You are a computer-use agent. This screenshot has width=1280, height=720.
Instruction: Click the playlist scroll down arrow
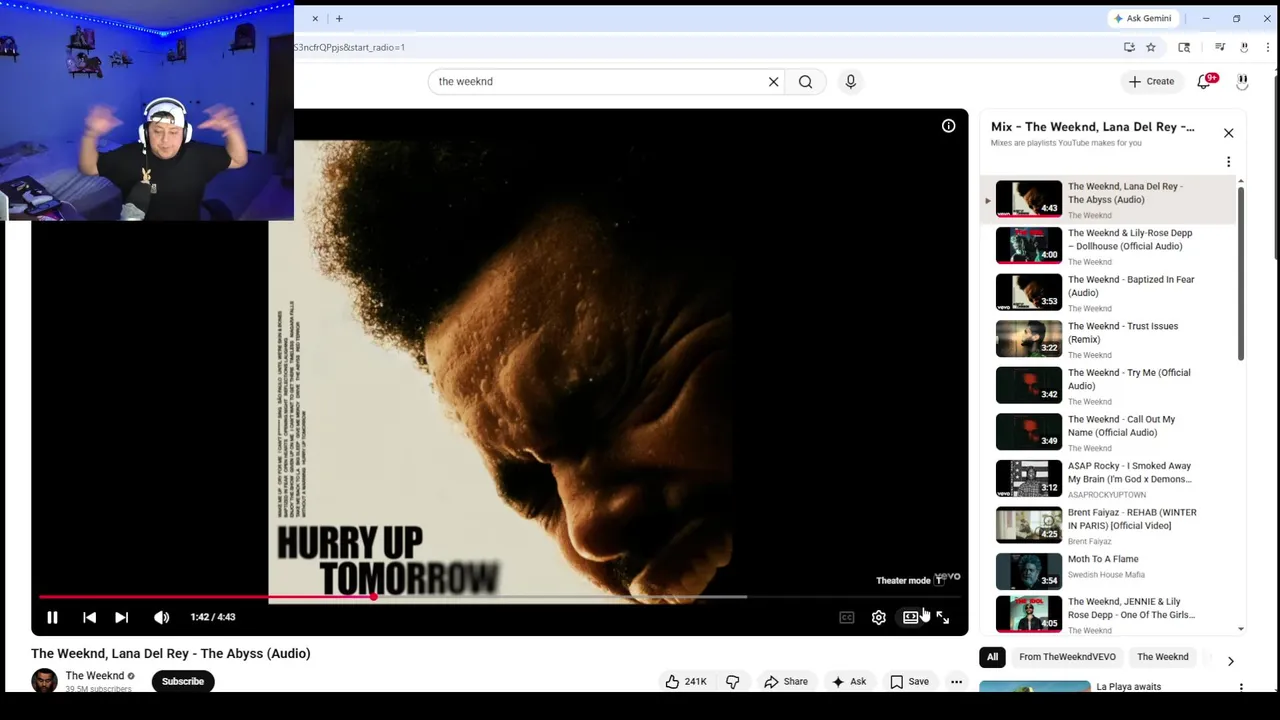1241,629
